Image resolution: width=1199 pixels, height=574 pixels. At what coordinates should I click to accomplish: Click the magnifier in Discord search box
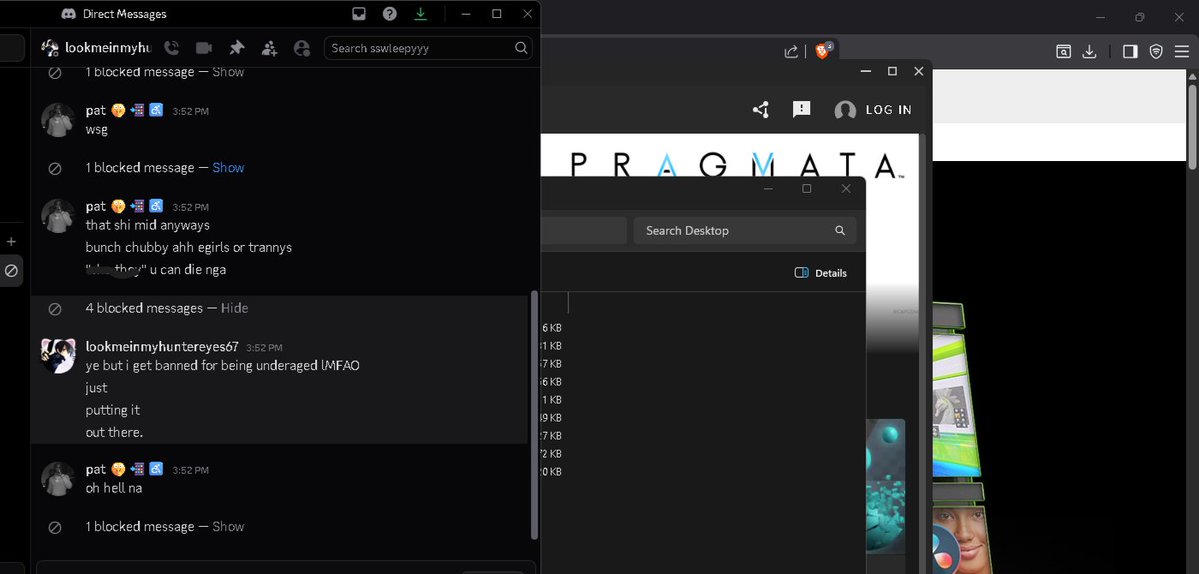click(x=522, y=47)
